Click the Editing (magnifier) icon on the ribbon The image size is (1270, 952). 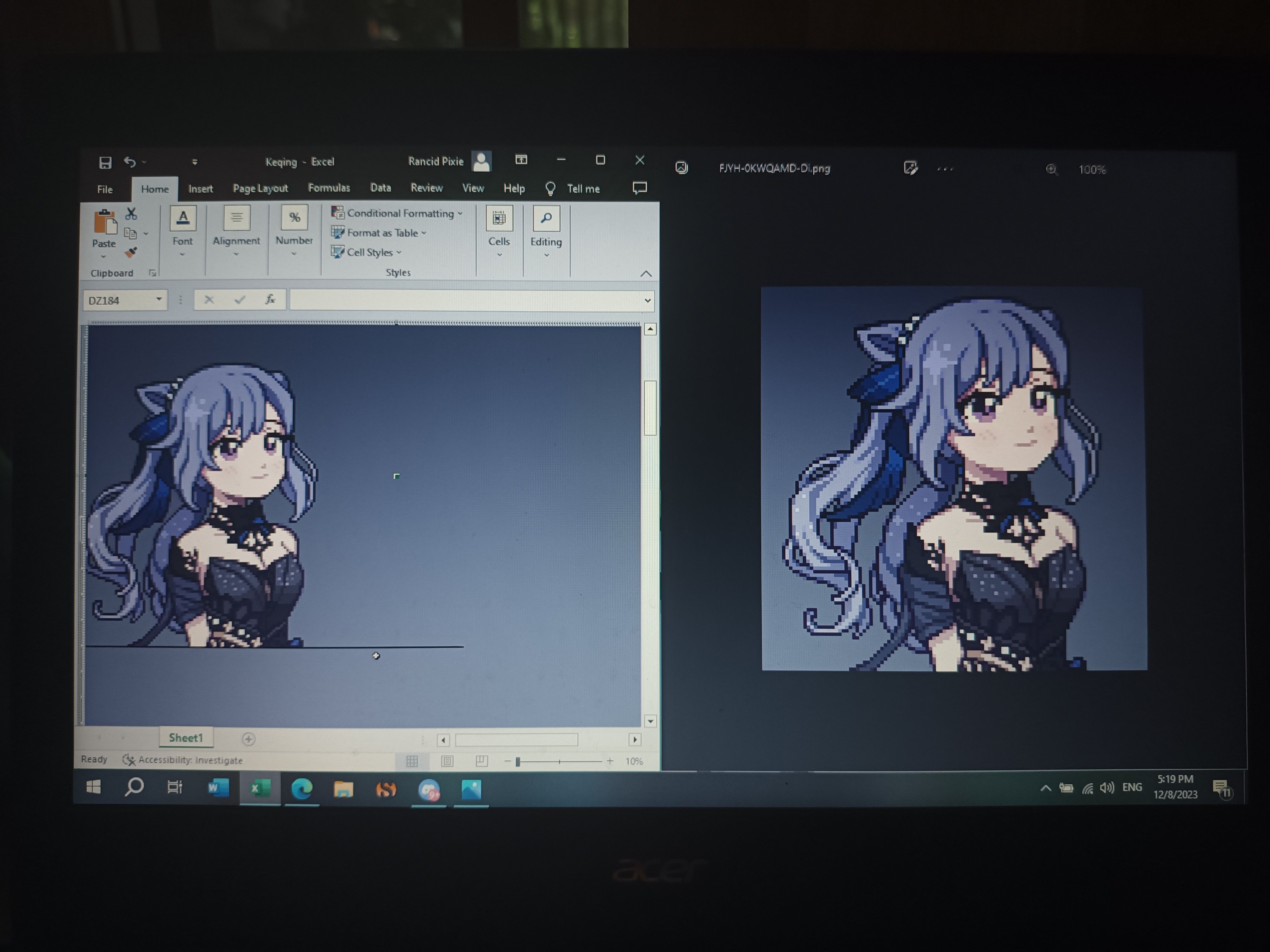545,218
